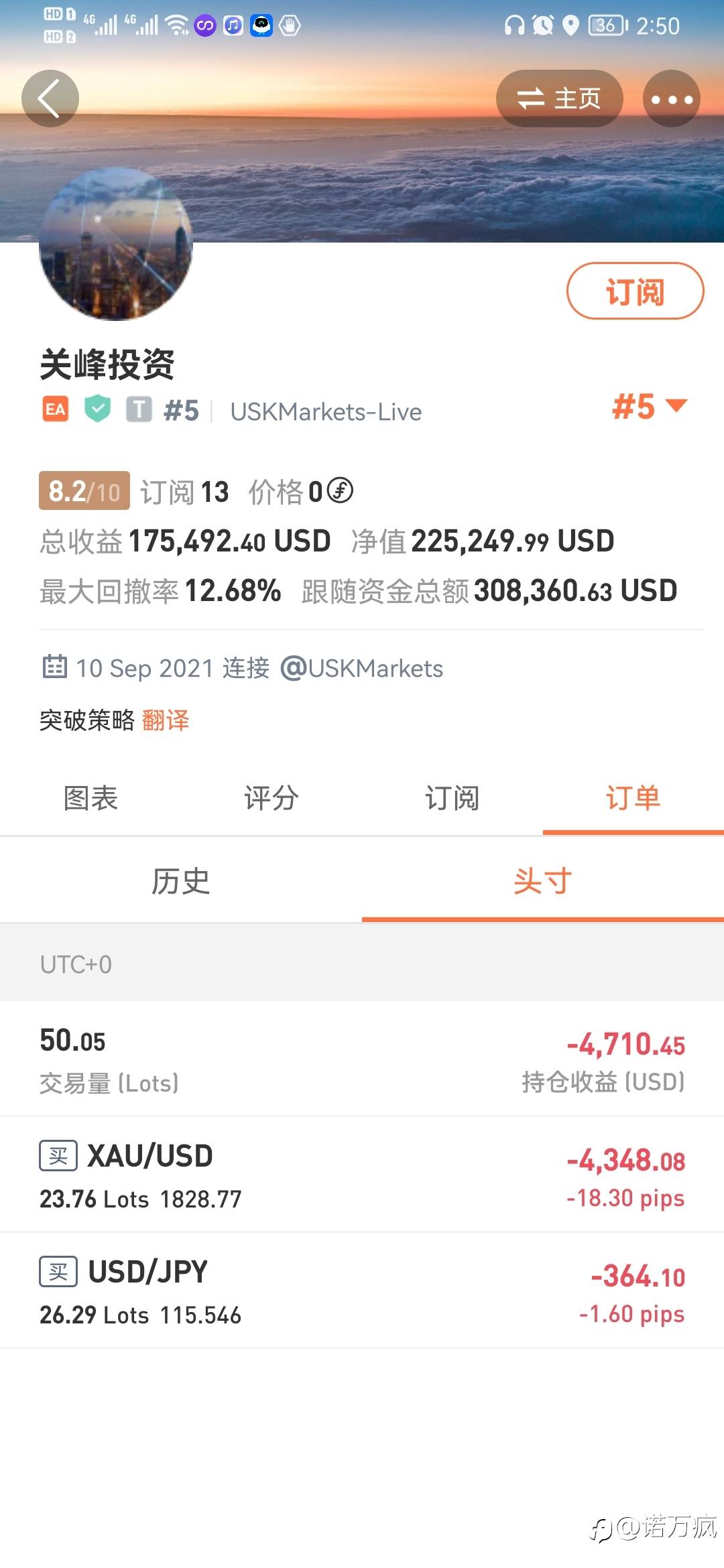The width and height of the screenshot is (724, 1568).
Task: Switch to the 评分 tab
Action: pos(271,798)
